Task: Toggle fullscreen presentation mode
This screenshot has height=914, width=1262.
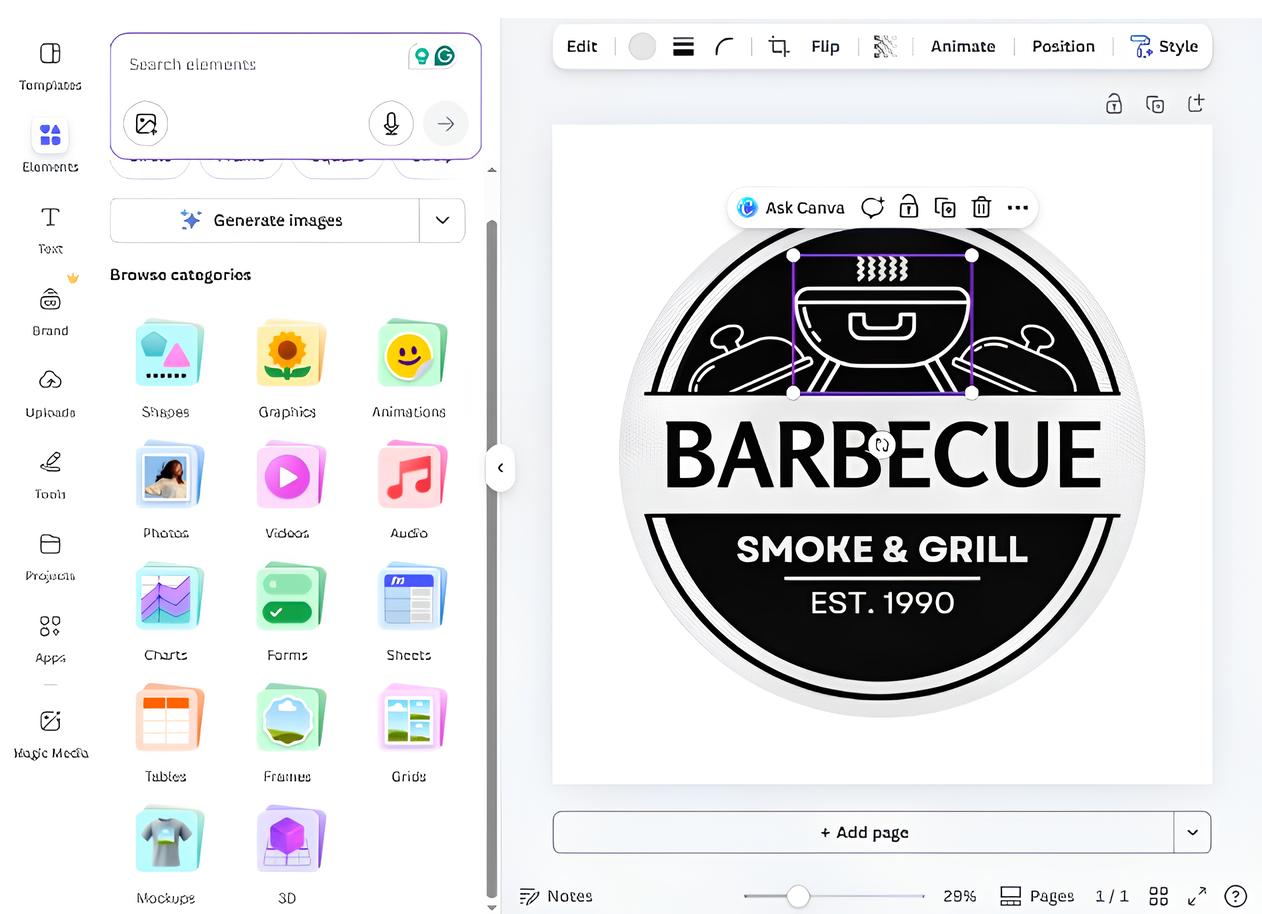Action: [1196, 896]
